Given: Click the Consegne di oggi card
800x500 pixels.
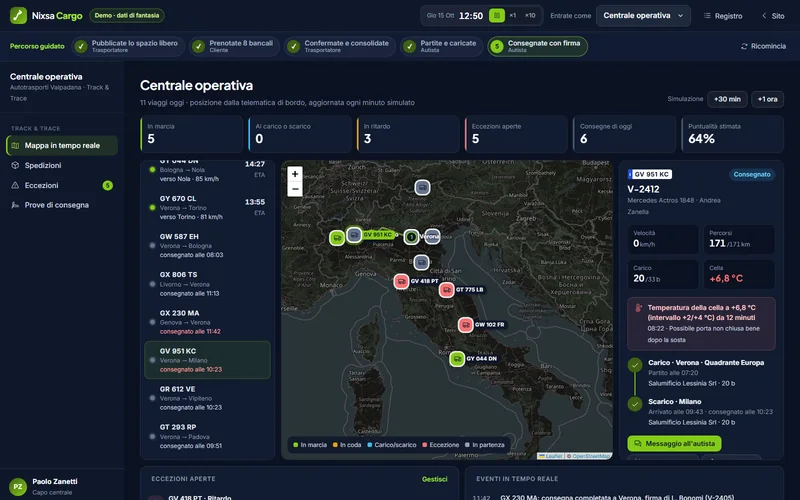Looking at the screenshot, I should coord(624,134).
